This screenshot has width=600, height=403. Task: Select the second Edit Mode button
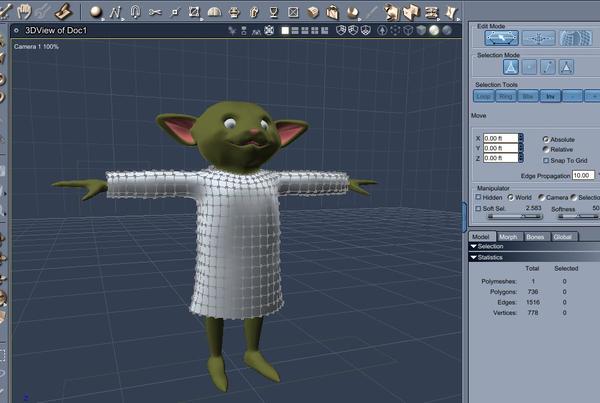[538, 38]
